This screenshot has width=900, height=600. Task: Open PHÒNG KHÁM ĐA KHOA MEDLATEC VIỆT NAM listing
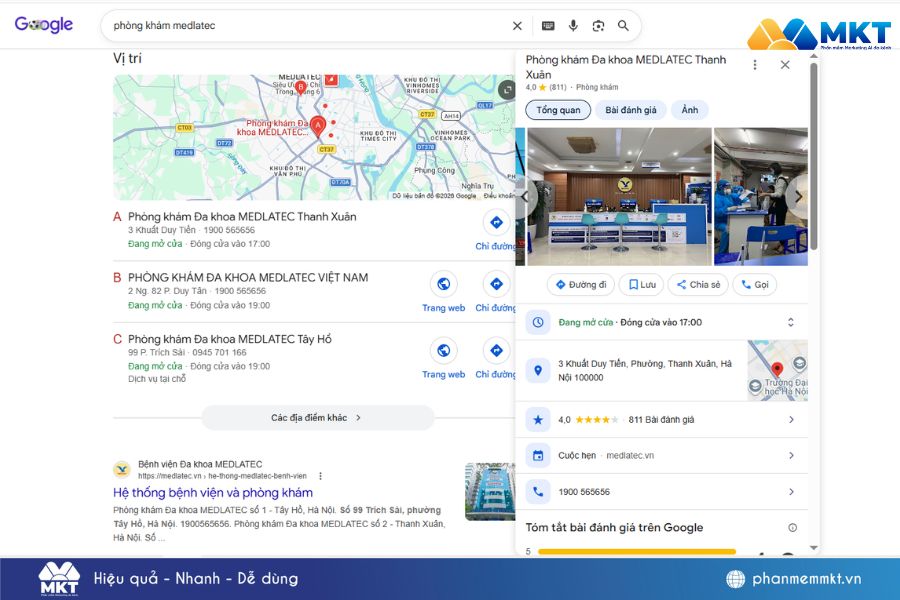pos(248,277)
